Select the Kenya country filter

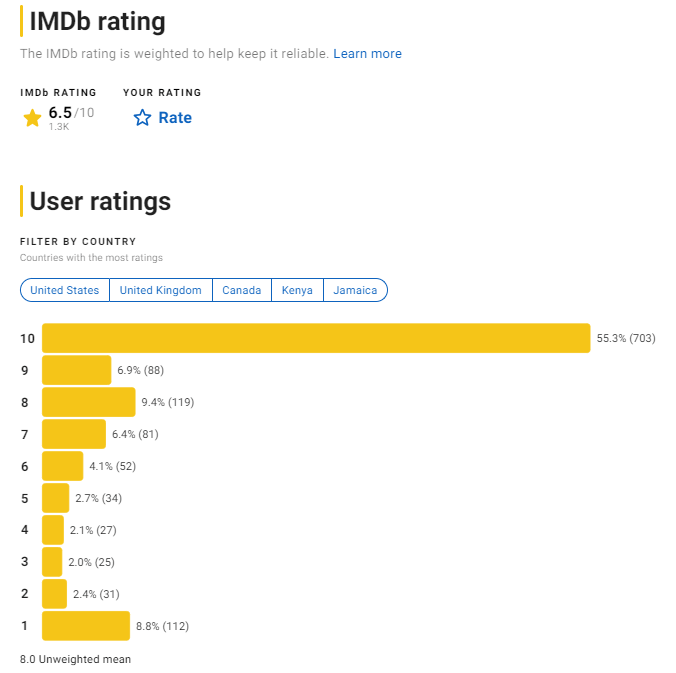297,290
